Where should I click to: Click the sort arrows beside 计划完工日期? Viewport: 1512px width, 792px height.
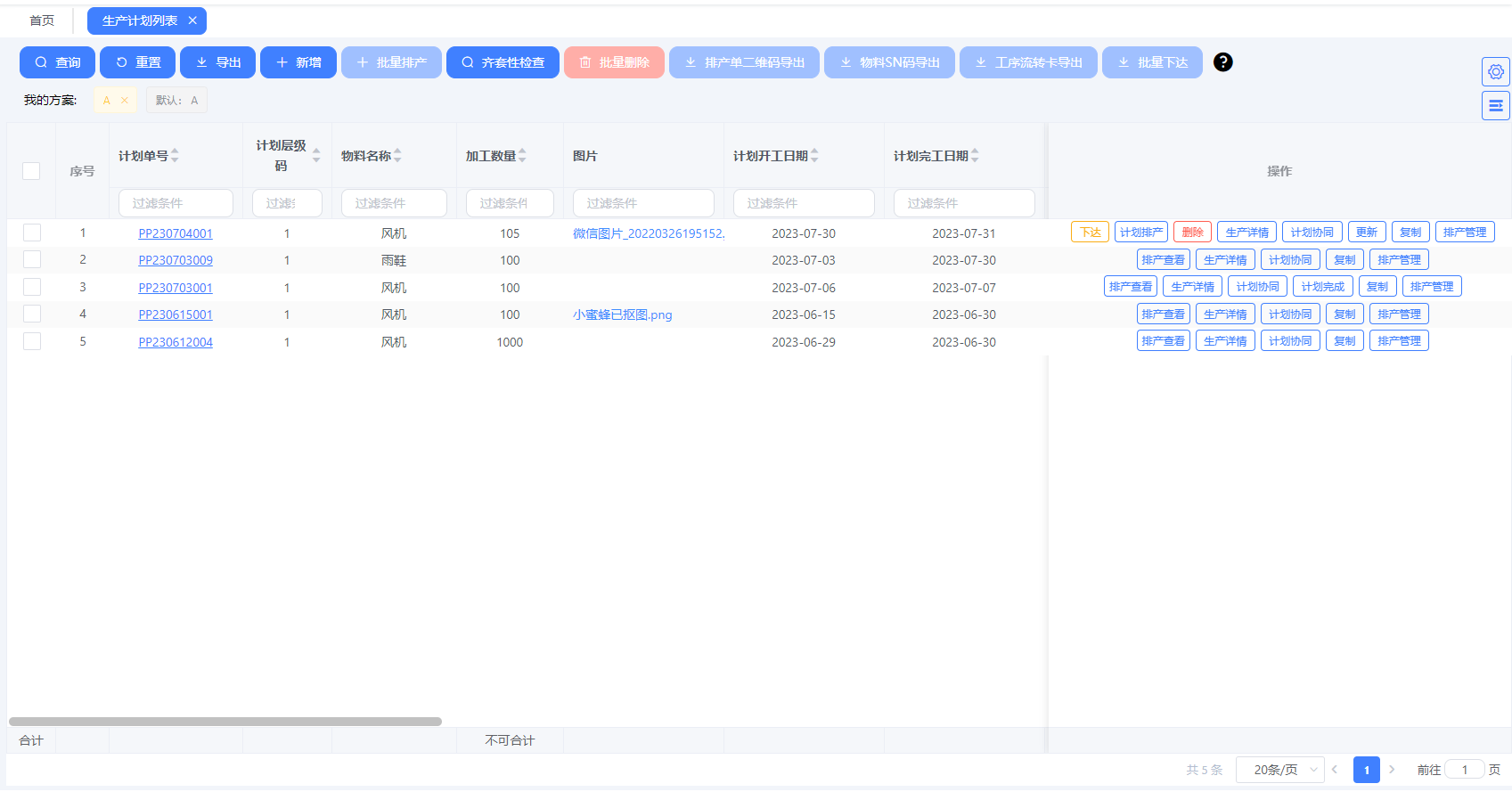tap(975, 156)
